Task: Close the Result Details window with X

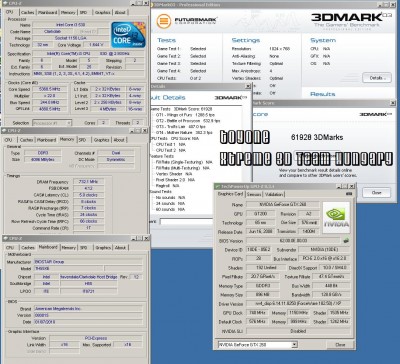Action: click(x=248, y=86)
